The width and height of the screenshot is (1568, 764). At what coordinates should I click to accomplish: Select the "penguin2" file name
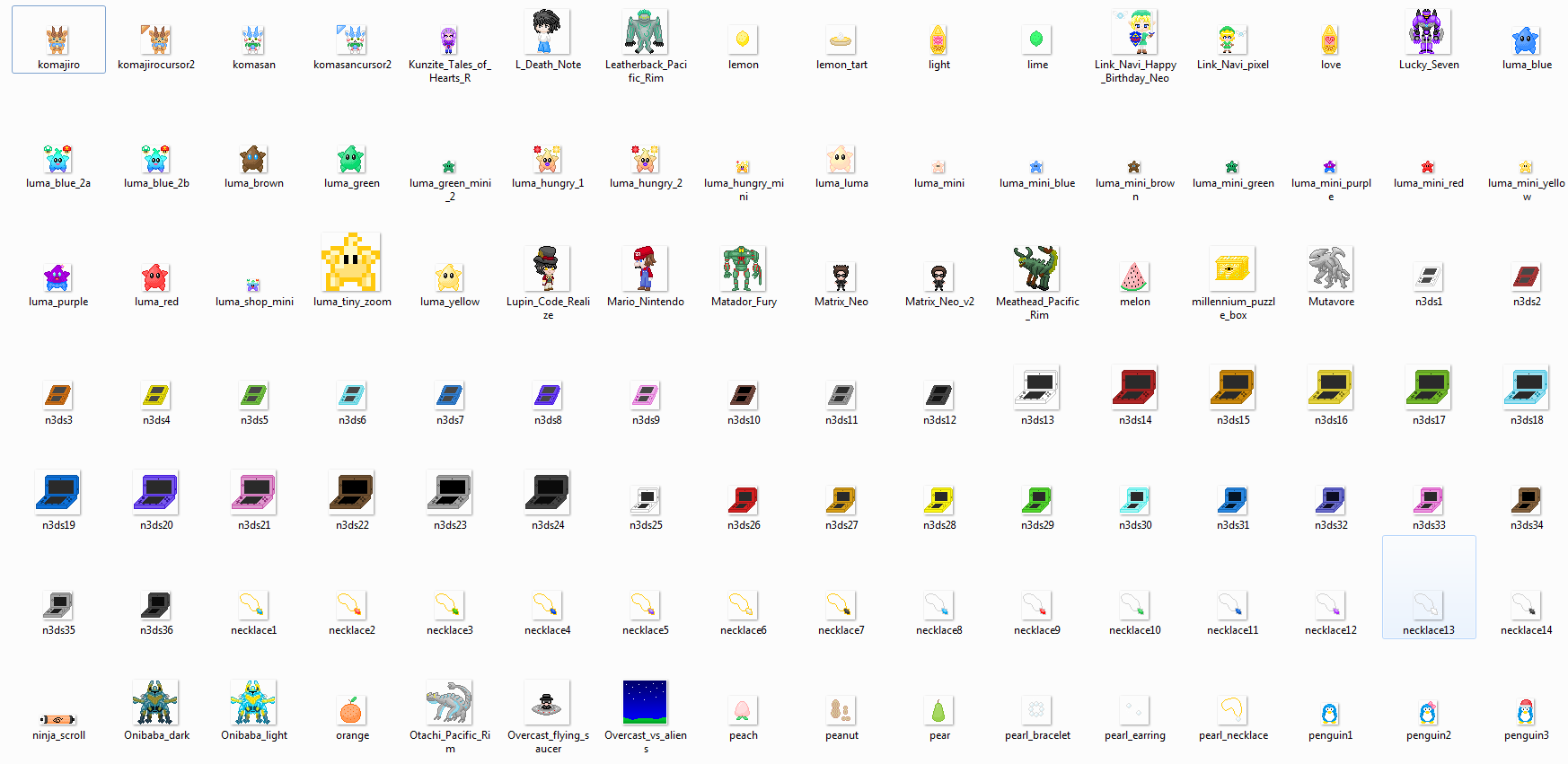pyautogui.click(x=1428, y=735)
